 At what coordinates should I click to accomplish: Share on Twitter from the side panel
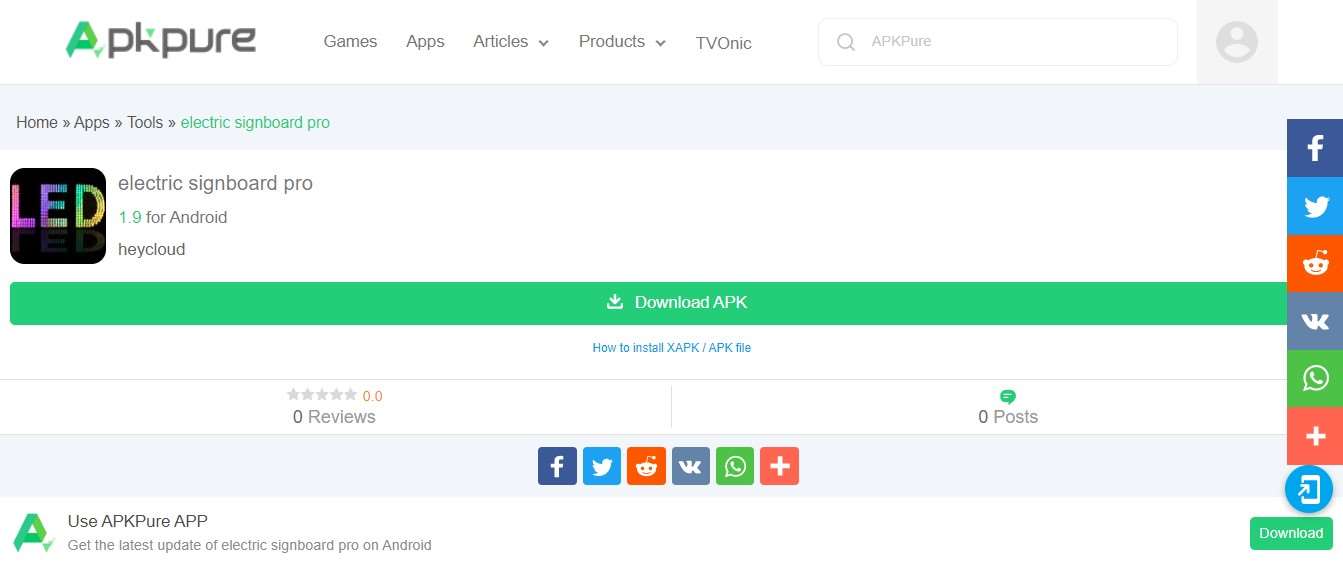(1315, 206)
